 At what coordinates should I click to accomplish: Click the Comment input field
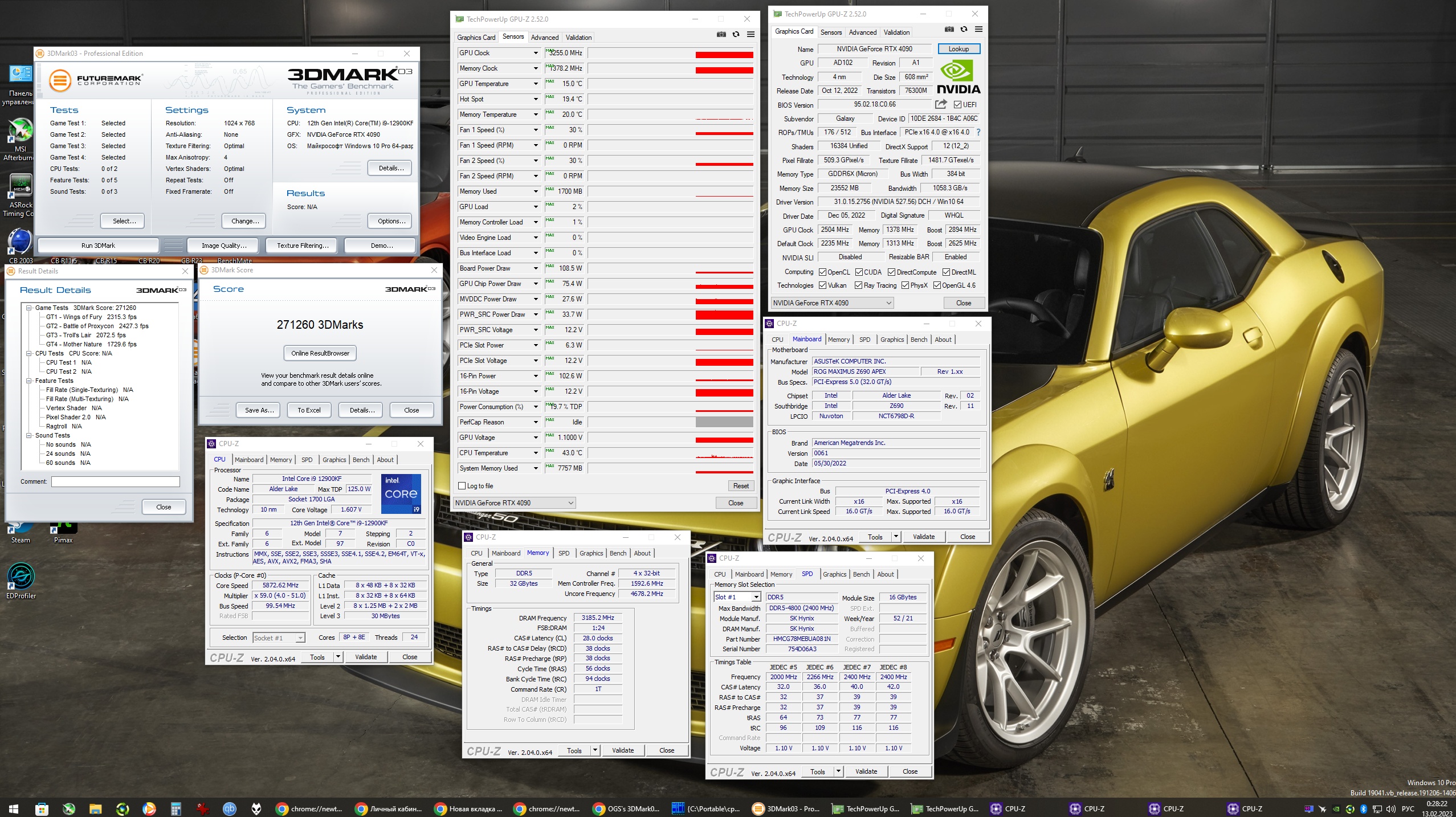tap(116, 482)
